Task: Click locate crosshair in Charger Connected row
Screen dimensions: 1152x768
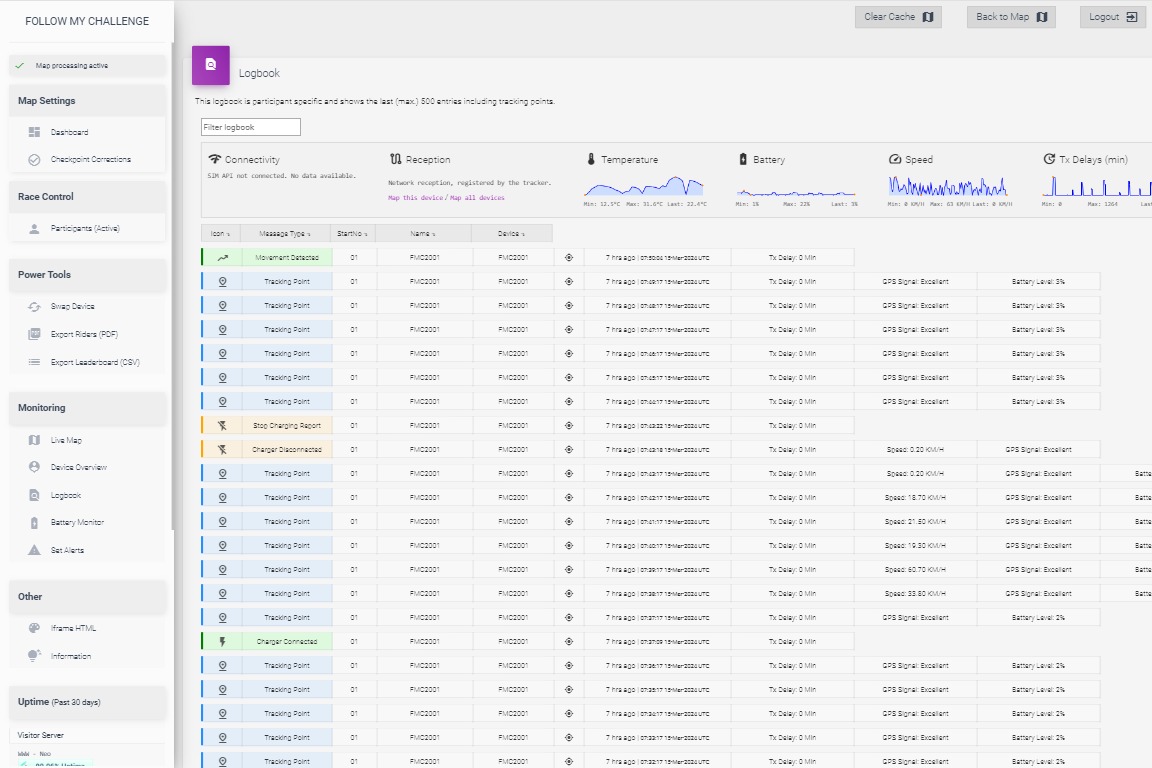Action: coord(569,642)
